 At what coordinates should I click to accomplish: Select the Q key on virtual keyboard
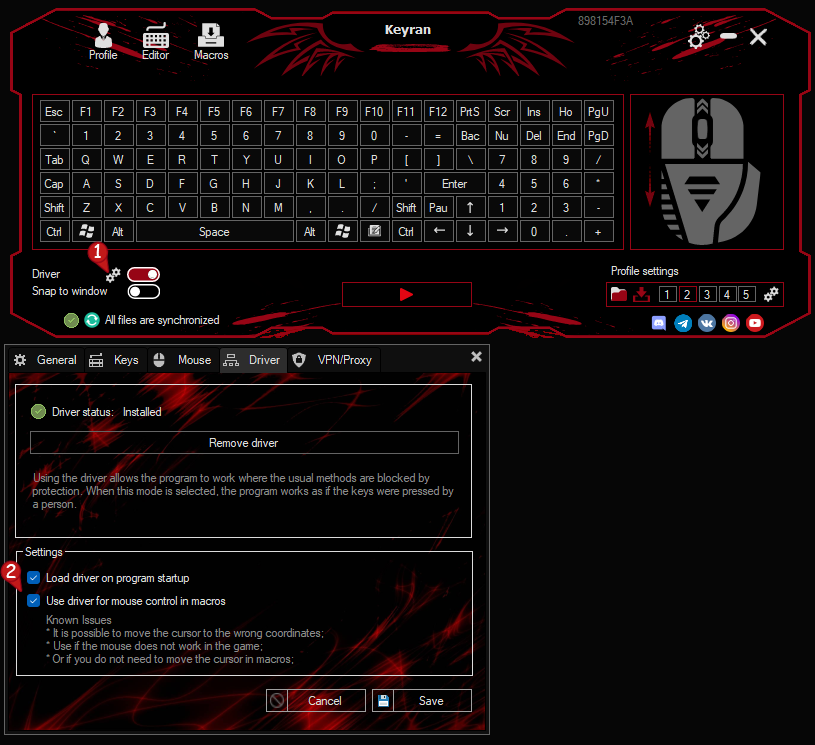pyautogui.click(x=86, y=160)
